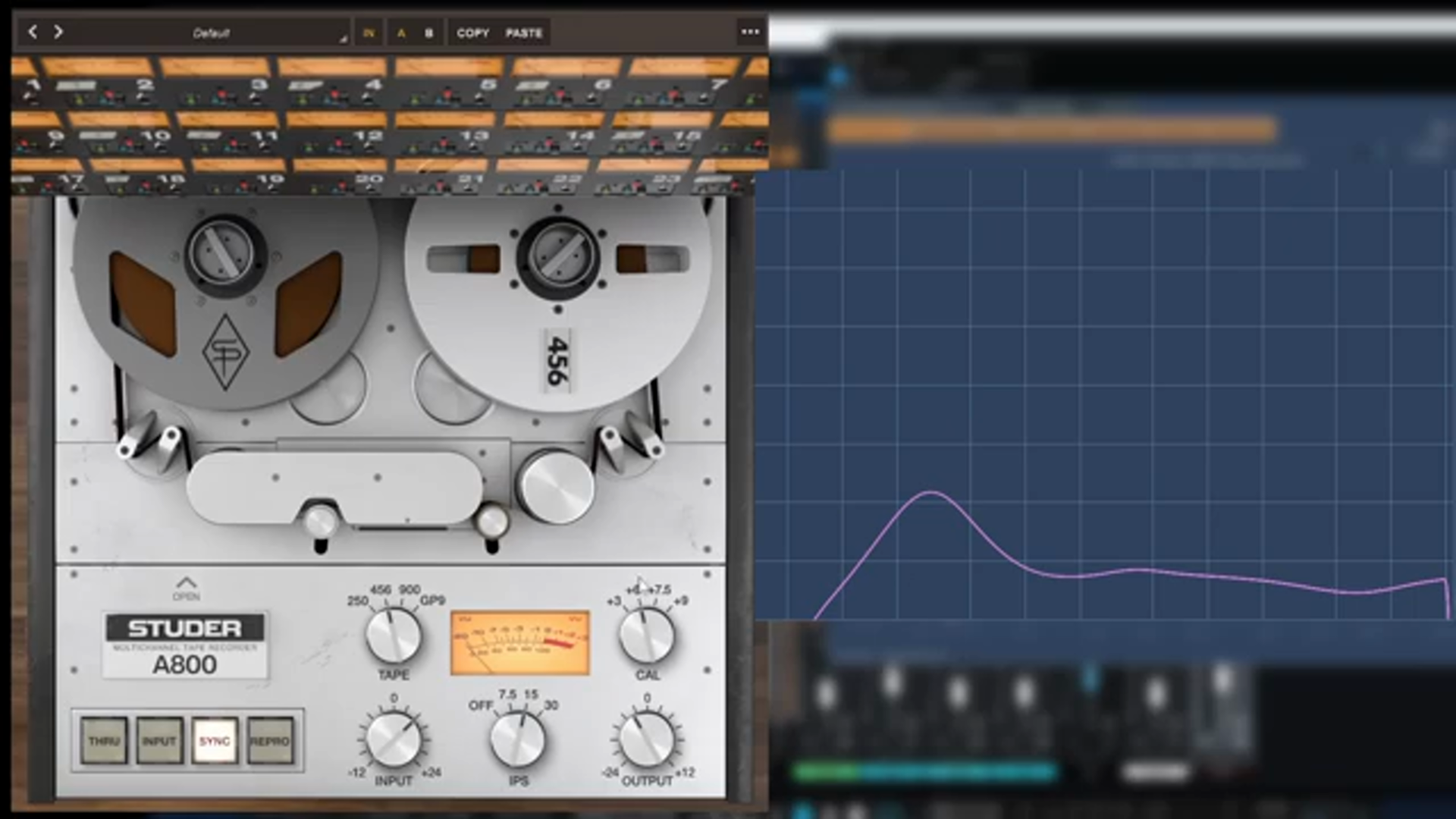Screen dimensions: 1456x819
Task: Click the OUTPUT level knob
Action: click(647, 739)
